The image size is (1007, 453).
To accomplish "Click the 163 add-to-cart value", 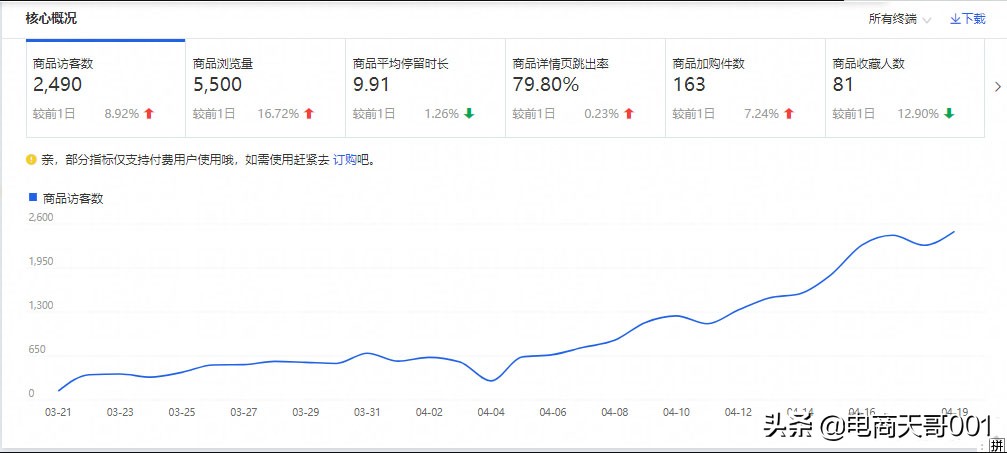I will [x=688, y=85].
